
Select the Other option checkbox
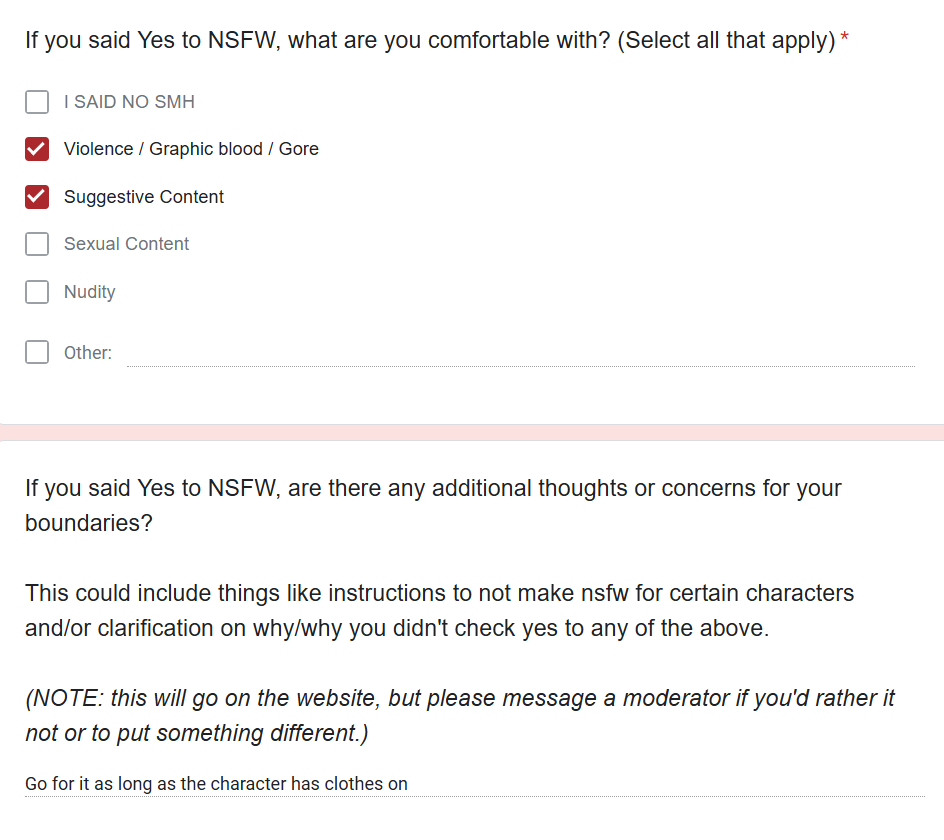(37, 352)
